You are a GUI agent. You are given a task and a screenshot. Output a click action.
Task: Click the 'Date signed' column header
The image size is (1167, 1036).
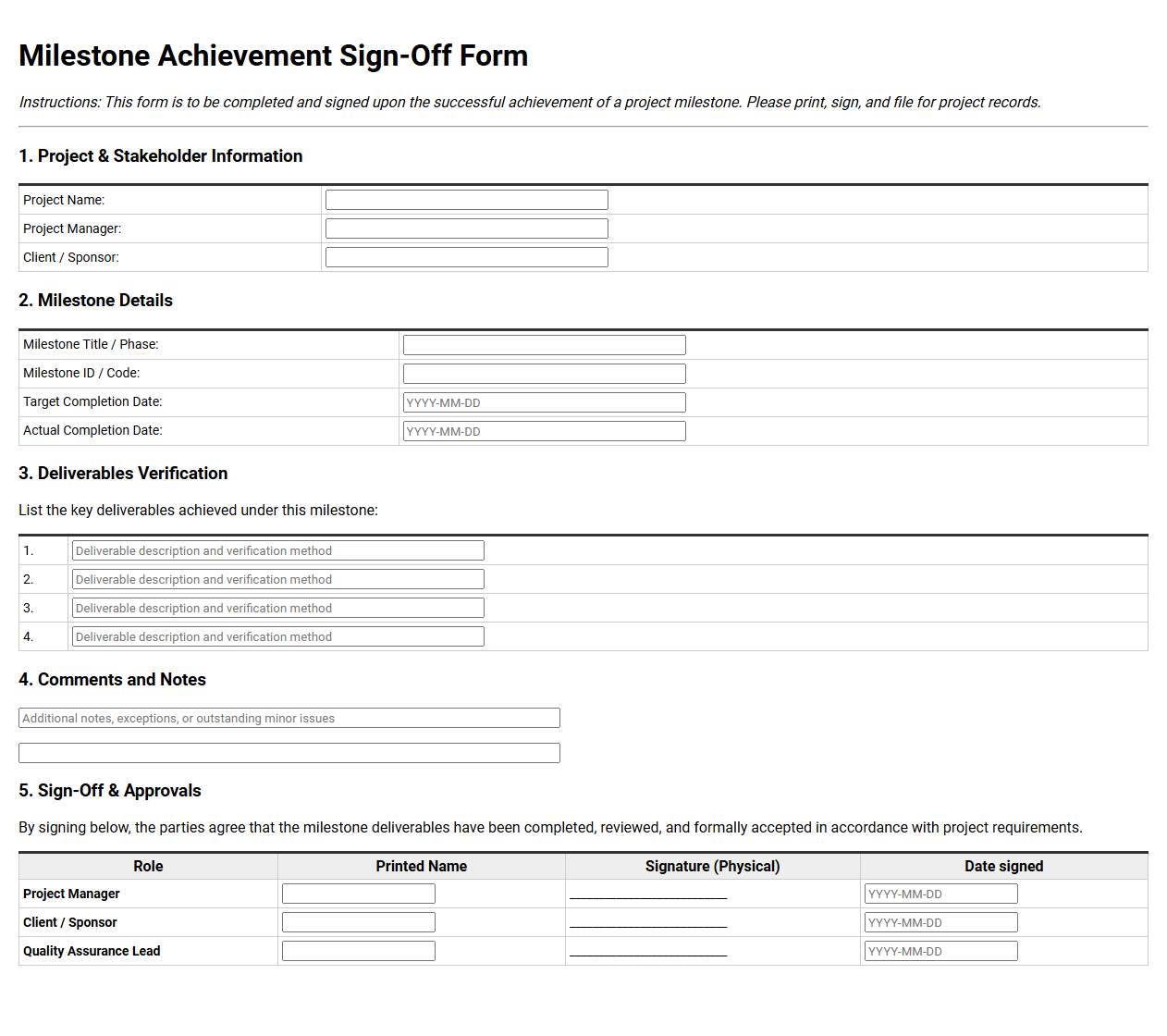(x=1004, y=866)
